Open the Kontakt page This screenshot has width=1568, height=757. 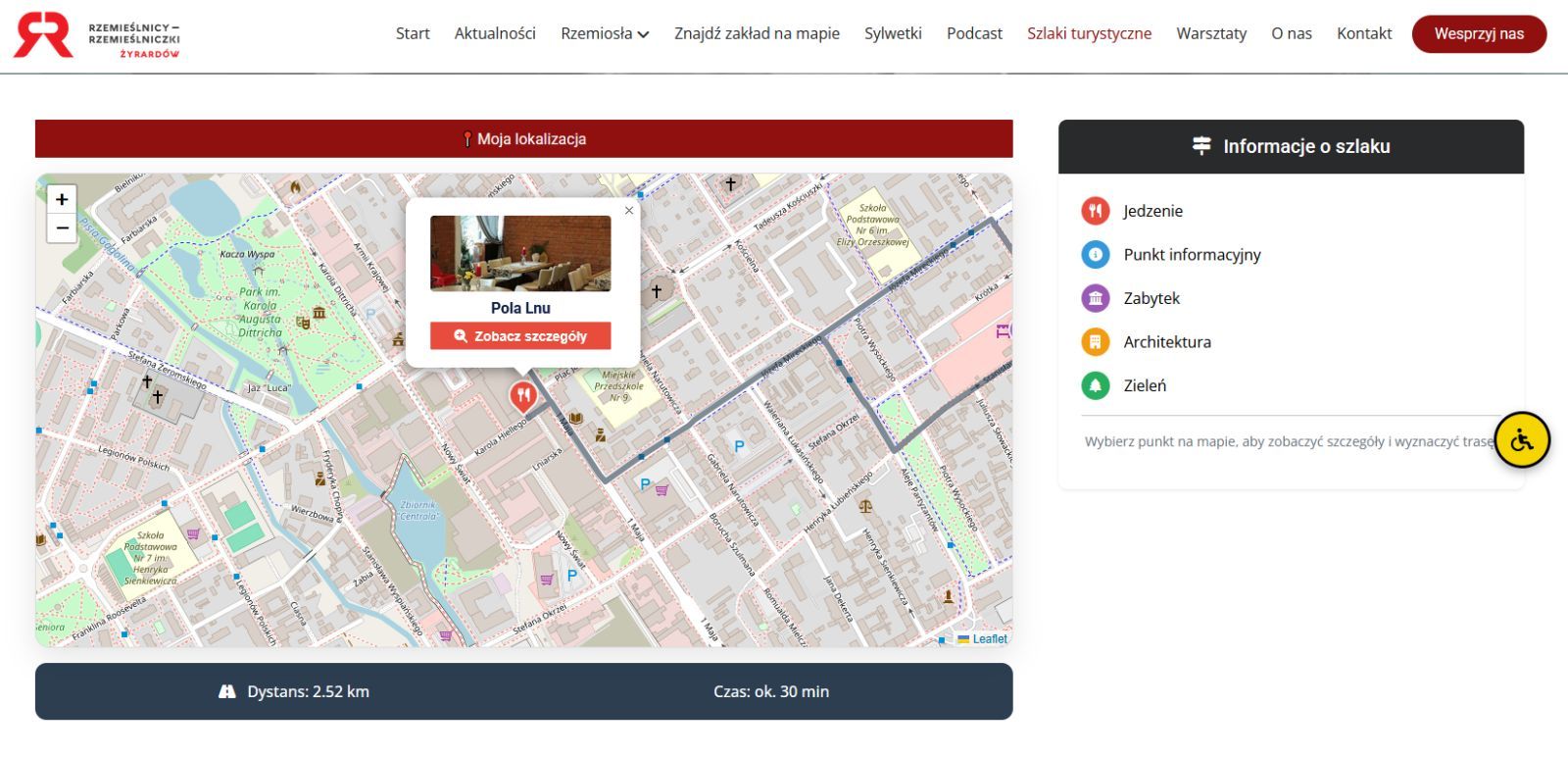[1364, 33]
